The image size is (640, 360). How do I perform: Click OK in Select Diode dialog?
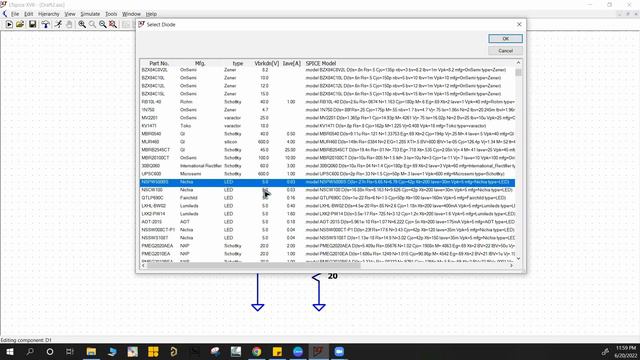point(505,38)
